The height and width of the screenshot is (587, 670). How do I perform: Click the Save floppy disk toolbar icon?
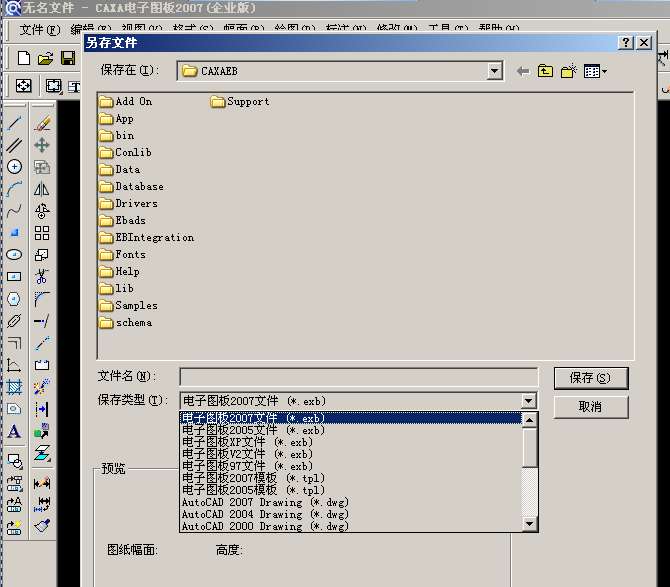click(x=68, y=58)
